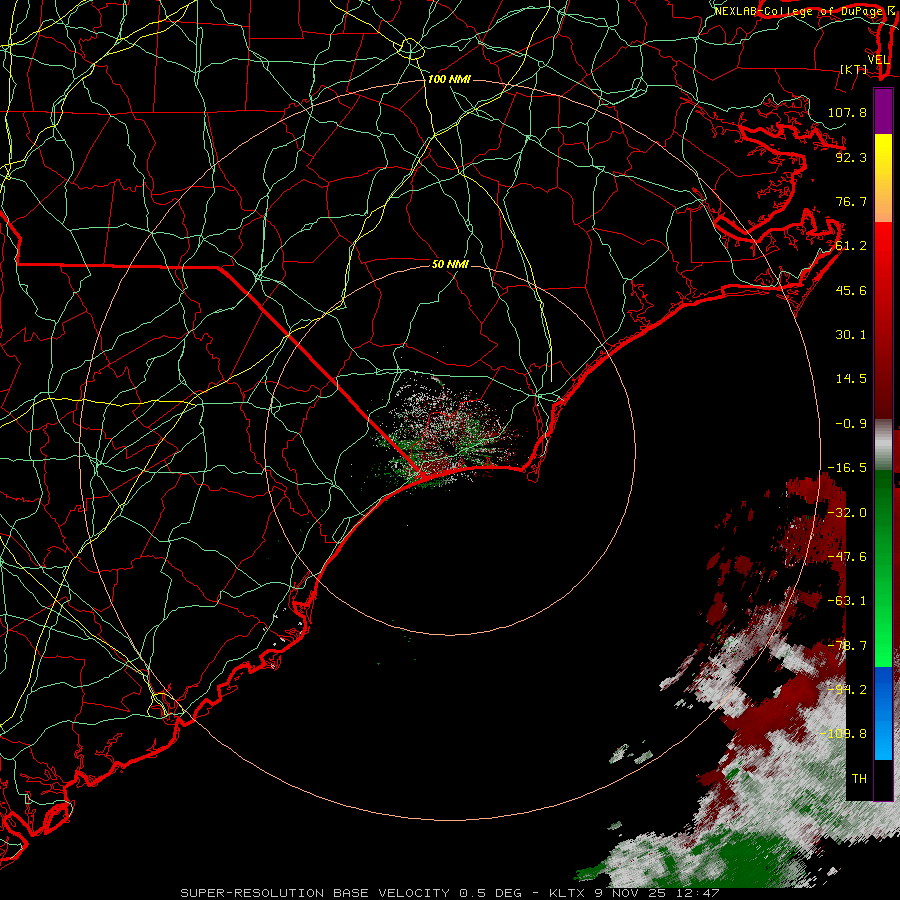Image resolution: width=900 pixels, height=900 pixels.
Task: Click the TH label on the color scale
Action: (859, 779)
